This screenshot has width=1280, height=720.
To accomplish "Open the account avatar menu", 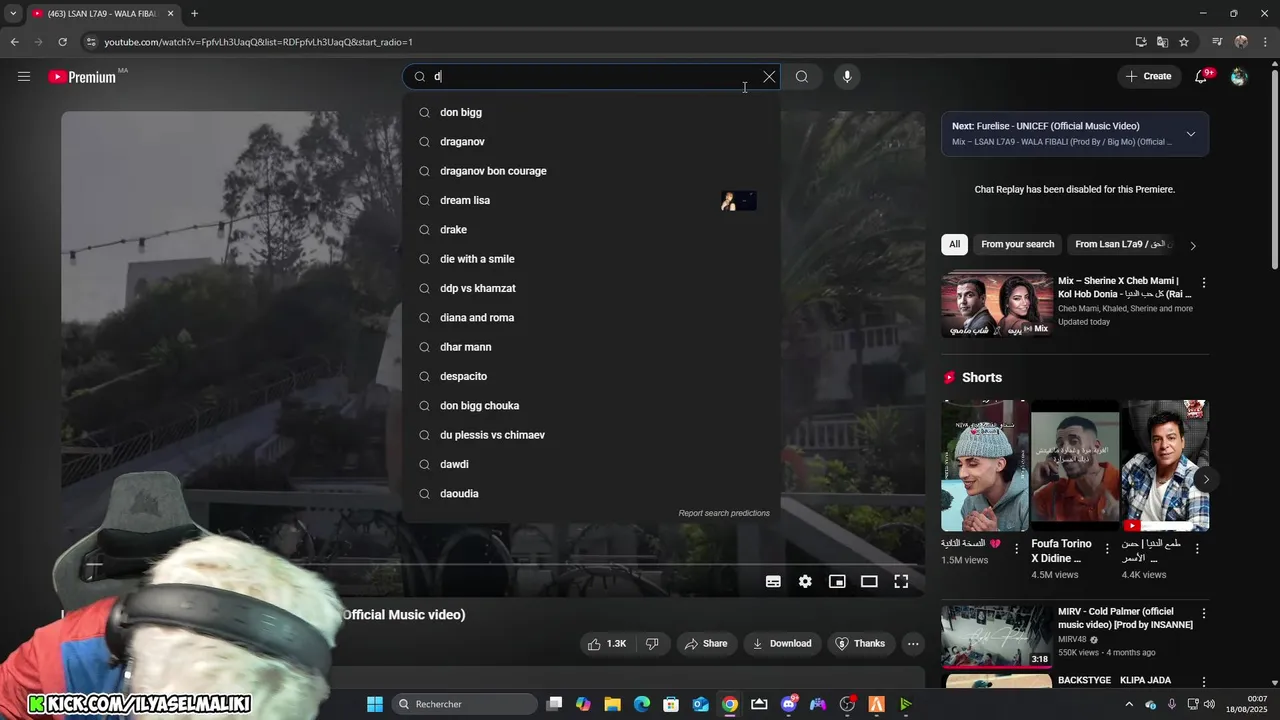I will tap(1239, 76).
